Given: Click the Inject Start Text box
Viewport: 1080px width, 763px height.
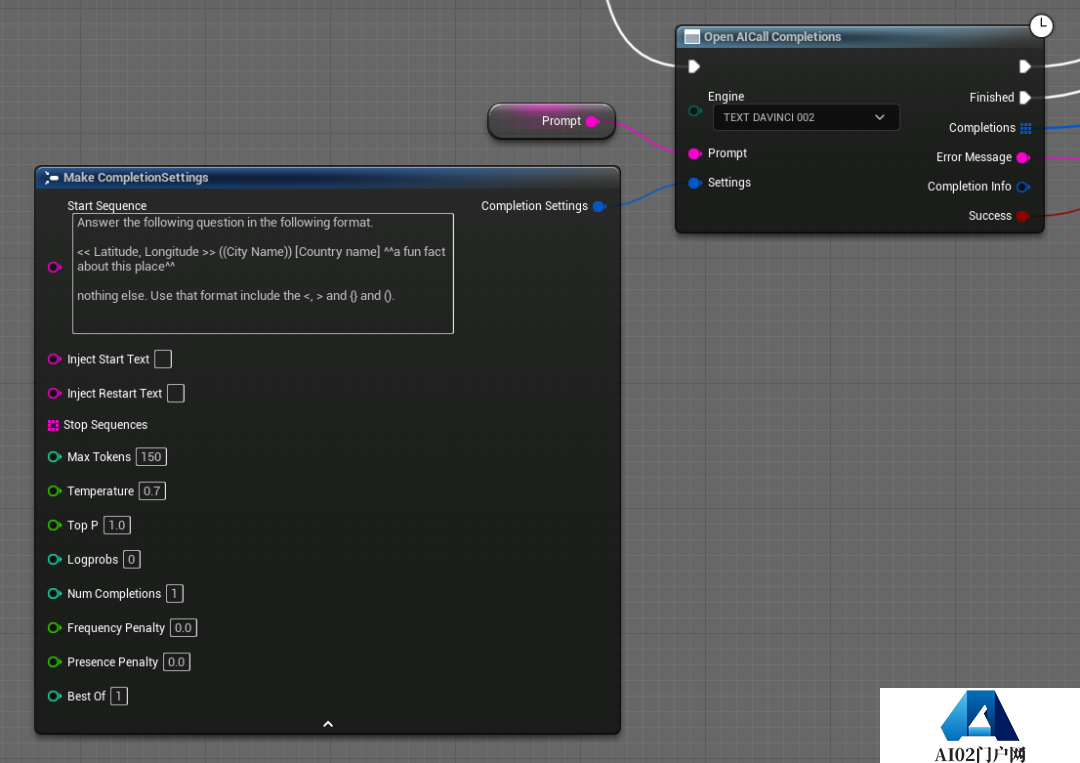Looking at the screenshot, I should pyautogui.click(x=163, y=359).
